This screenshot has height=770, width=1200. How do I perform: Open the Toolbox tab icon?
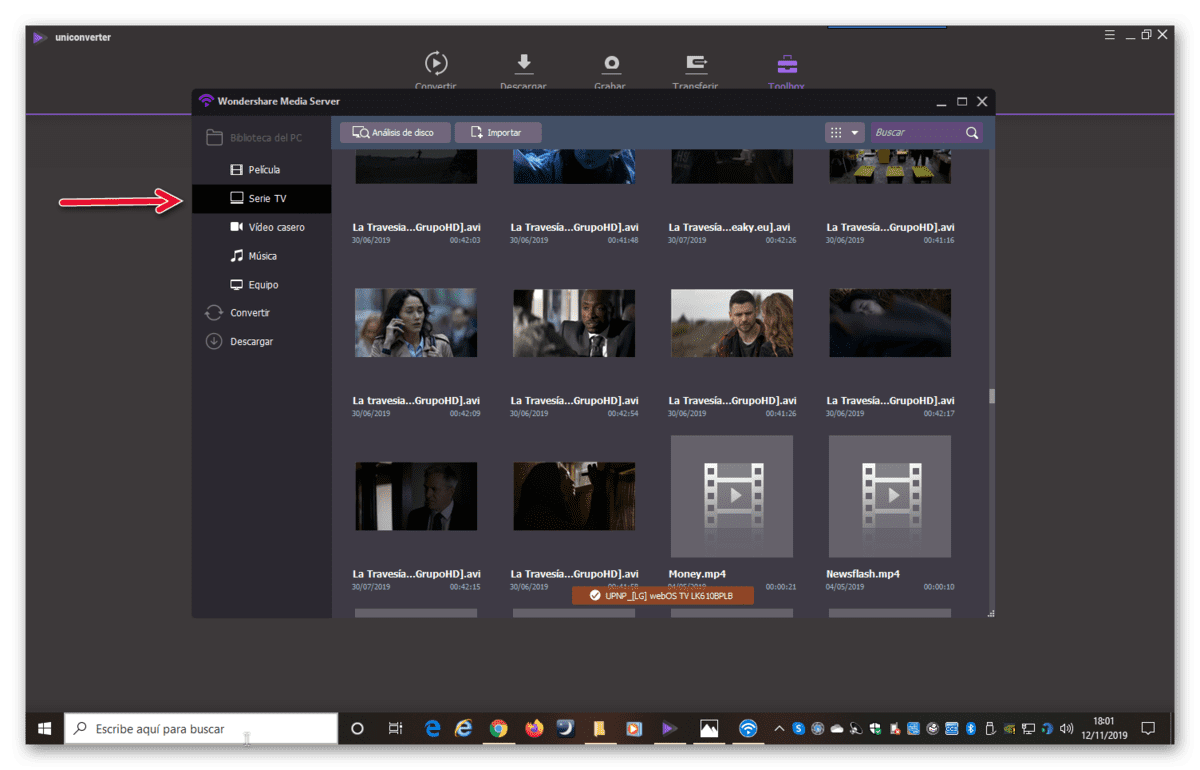pos(788,64)
